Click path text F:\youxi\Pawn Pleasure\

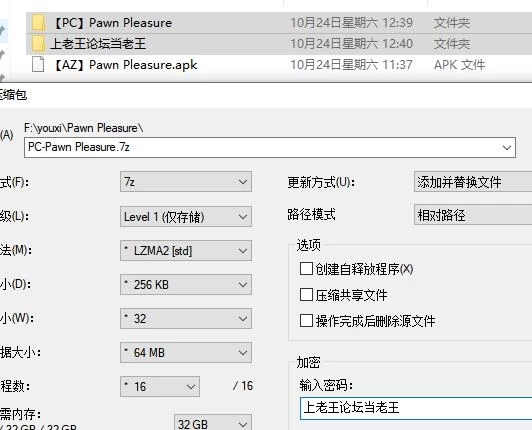tap(84, 128)
